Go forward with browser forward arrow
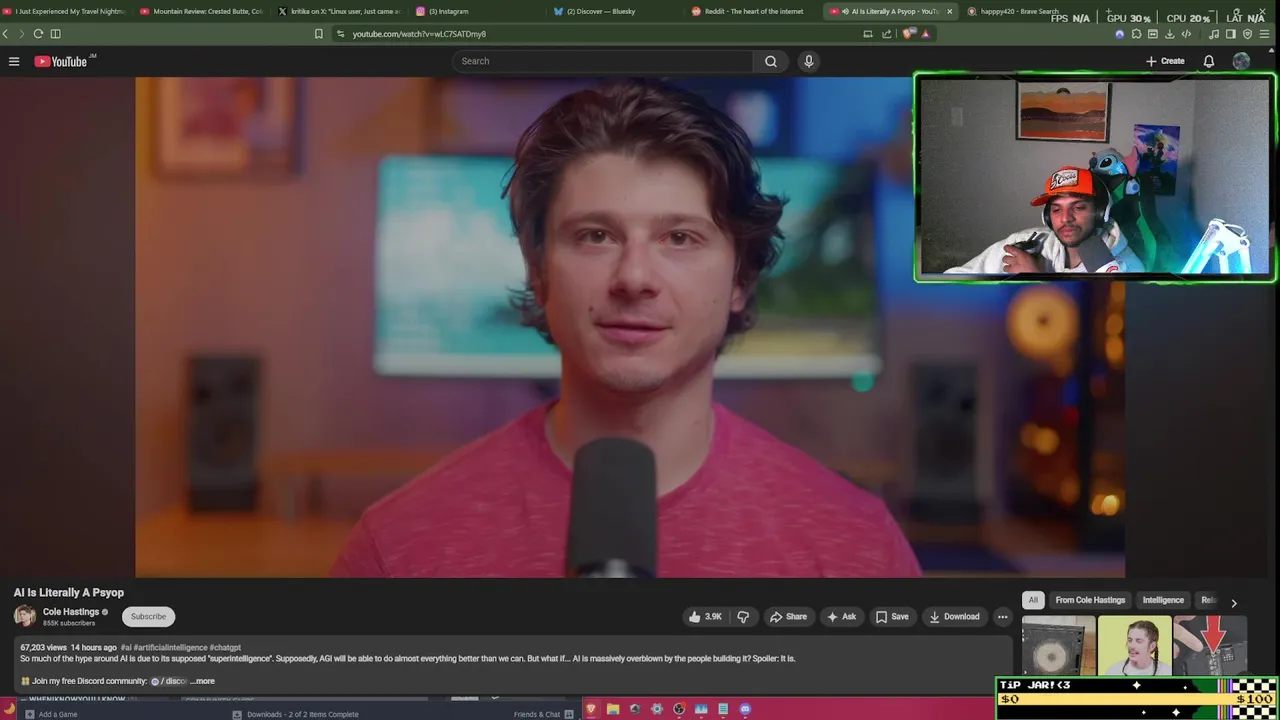This screenshot has width=1280, height=720. pos(22,33)
